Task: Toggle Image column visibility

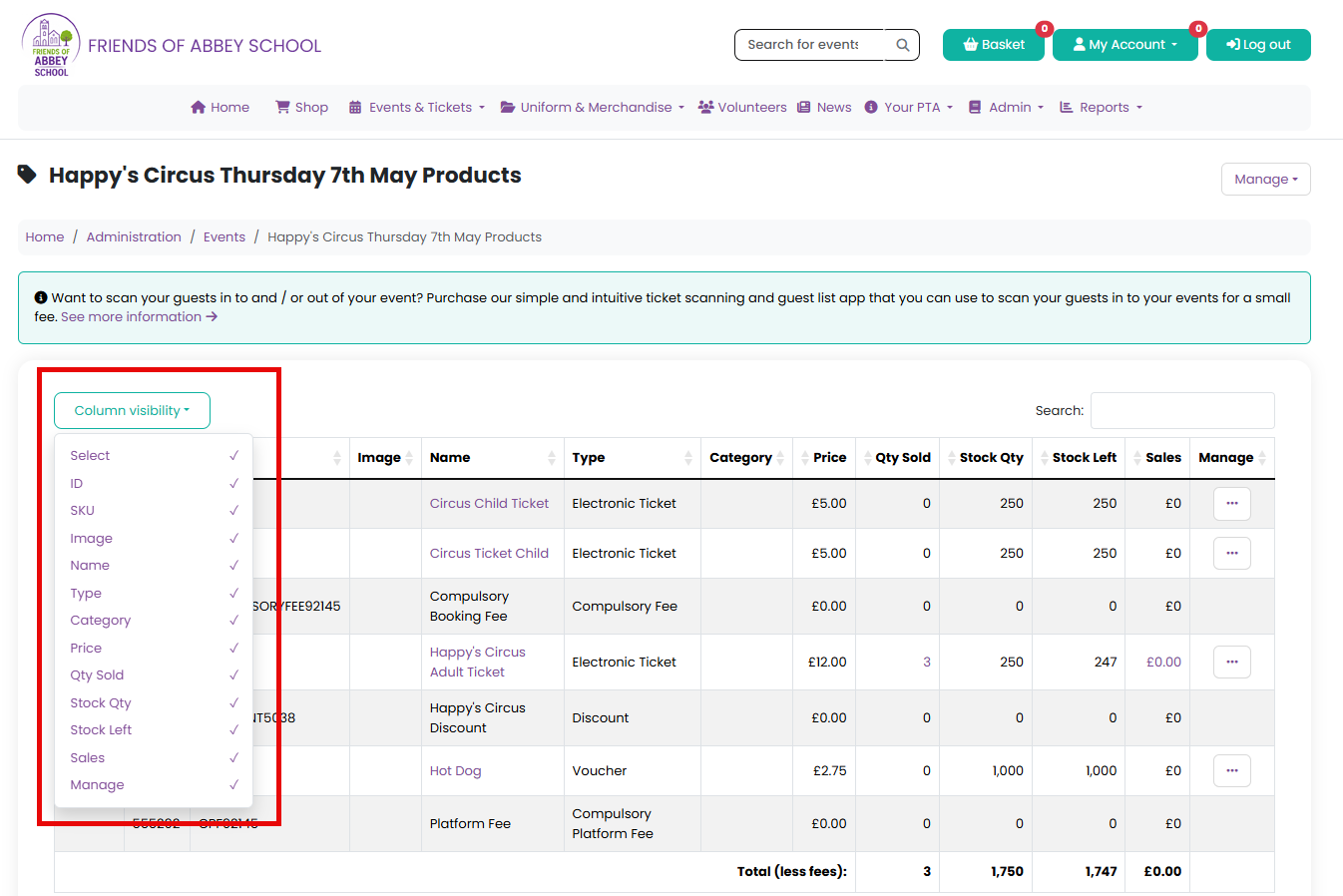Action: click(154, 538)
